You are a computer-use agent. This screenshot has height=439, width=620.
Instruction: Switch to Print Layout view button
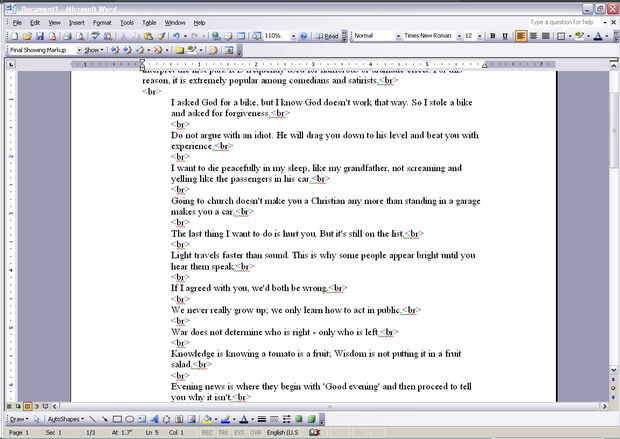27,406
